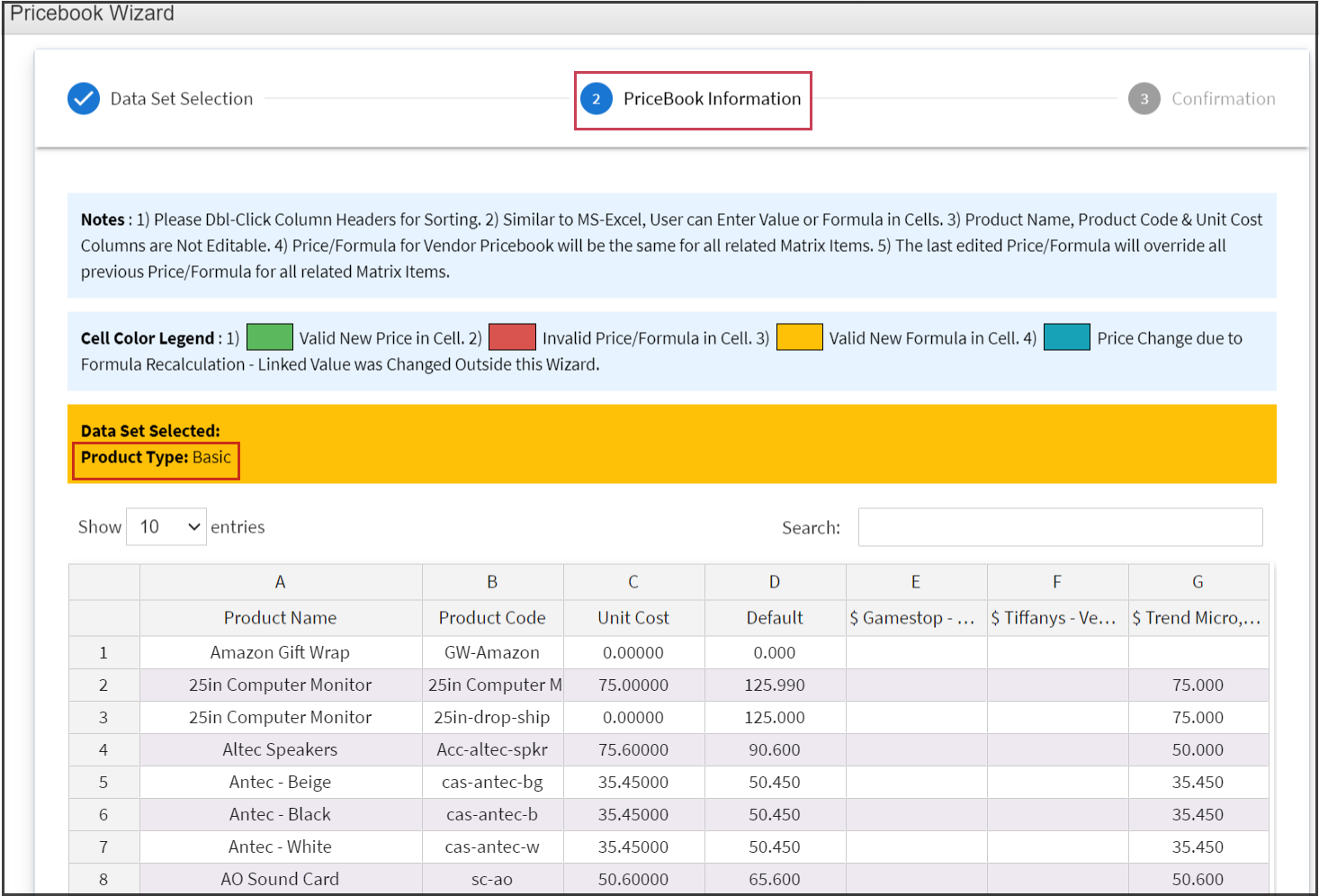Click the Amazon Gift Wrap cell

281,653
